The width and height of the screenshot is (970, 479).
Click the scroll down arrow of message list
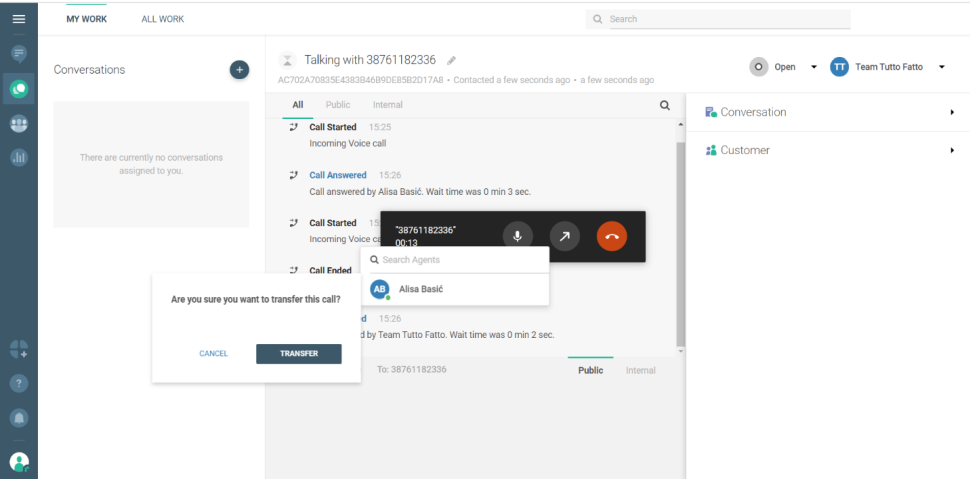(681, 352)
